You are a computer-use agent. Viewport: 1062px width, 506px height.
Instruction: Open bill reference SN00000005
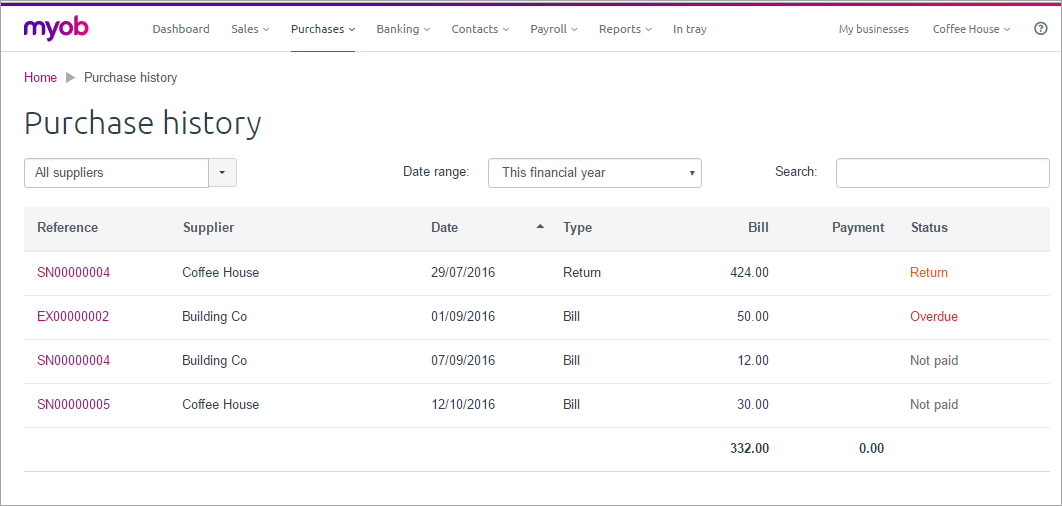[x=73, y=405]
